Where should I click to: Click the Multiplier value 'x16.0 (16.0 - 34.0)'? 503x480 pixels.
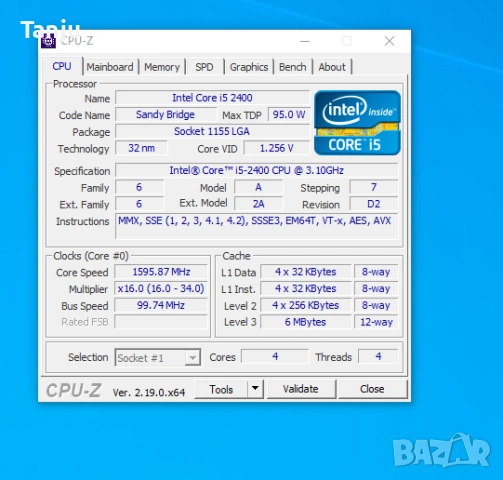[x=161, y=289]
